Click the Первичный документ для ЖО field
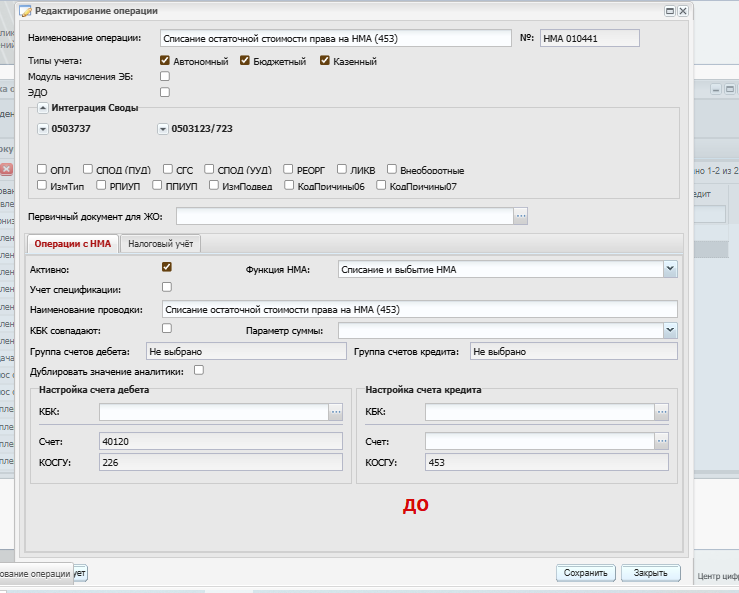The height and width of the screenshot is (593, 739). click(345, 216)
